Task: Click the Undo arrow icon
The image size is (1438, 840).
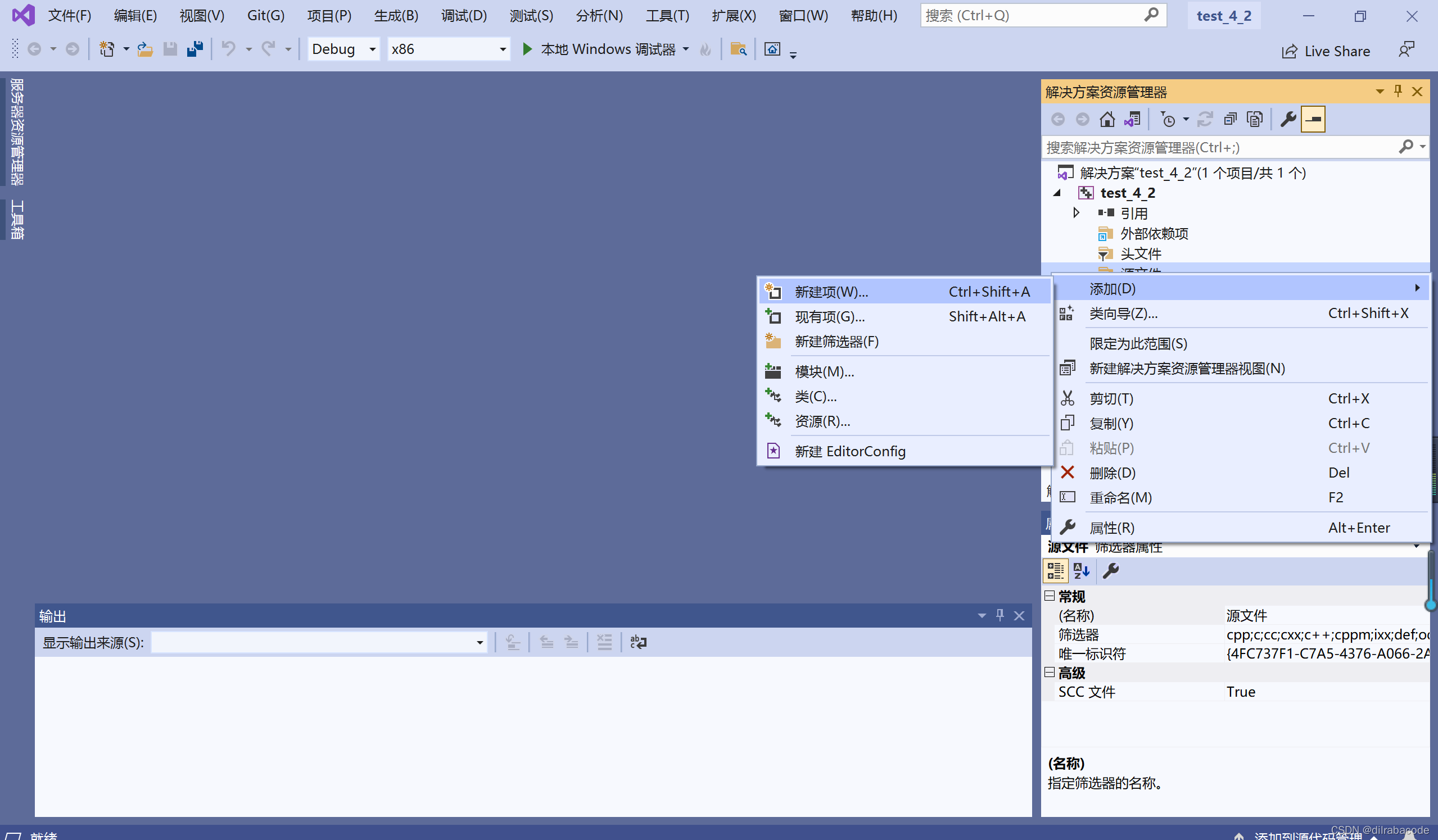Action: coord(229,49)
